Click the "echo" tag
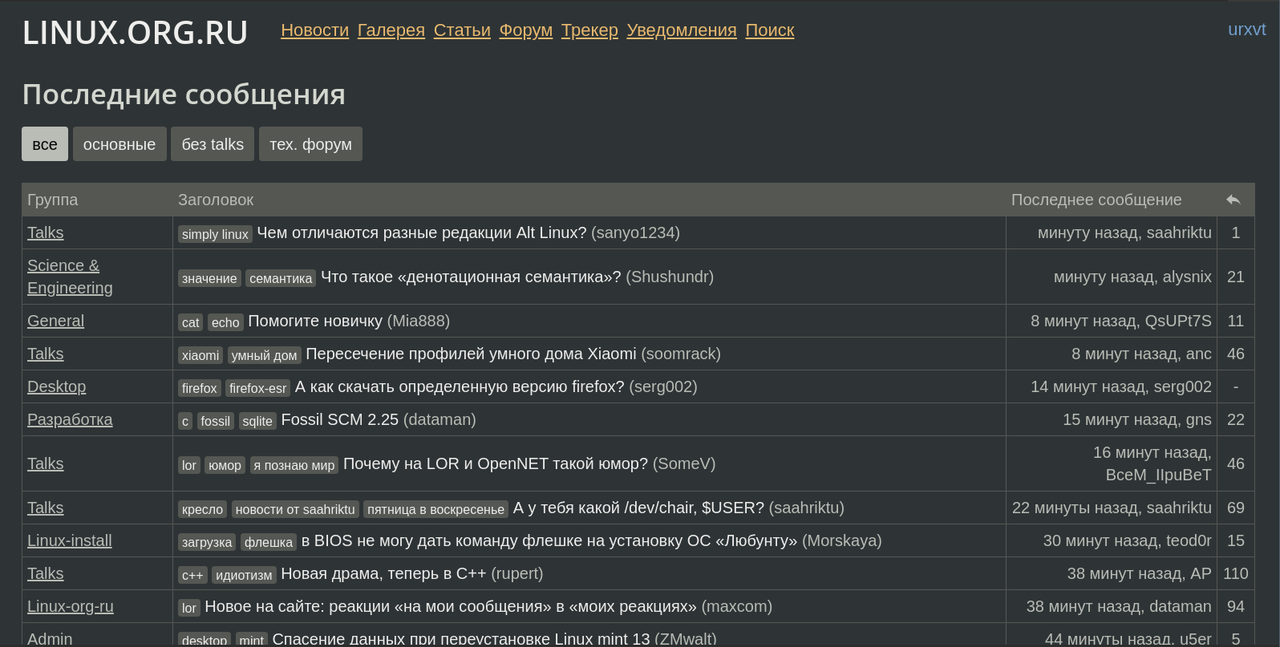 click(226, 322)
